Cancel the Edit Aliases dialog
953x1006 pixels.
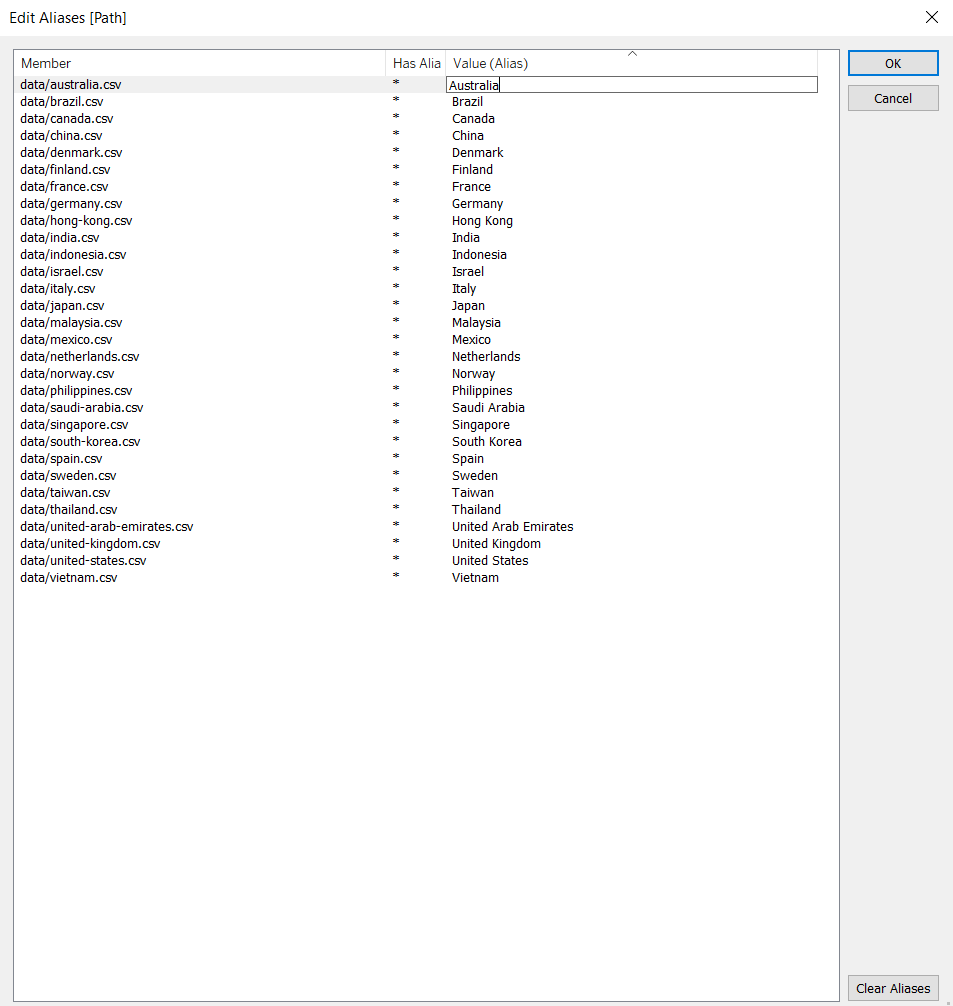point(892,97)
